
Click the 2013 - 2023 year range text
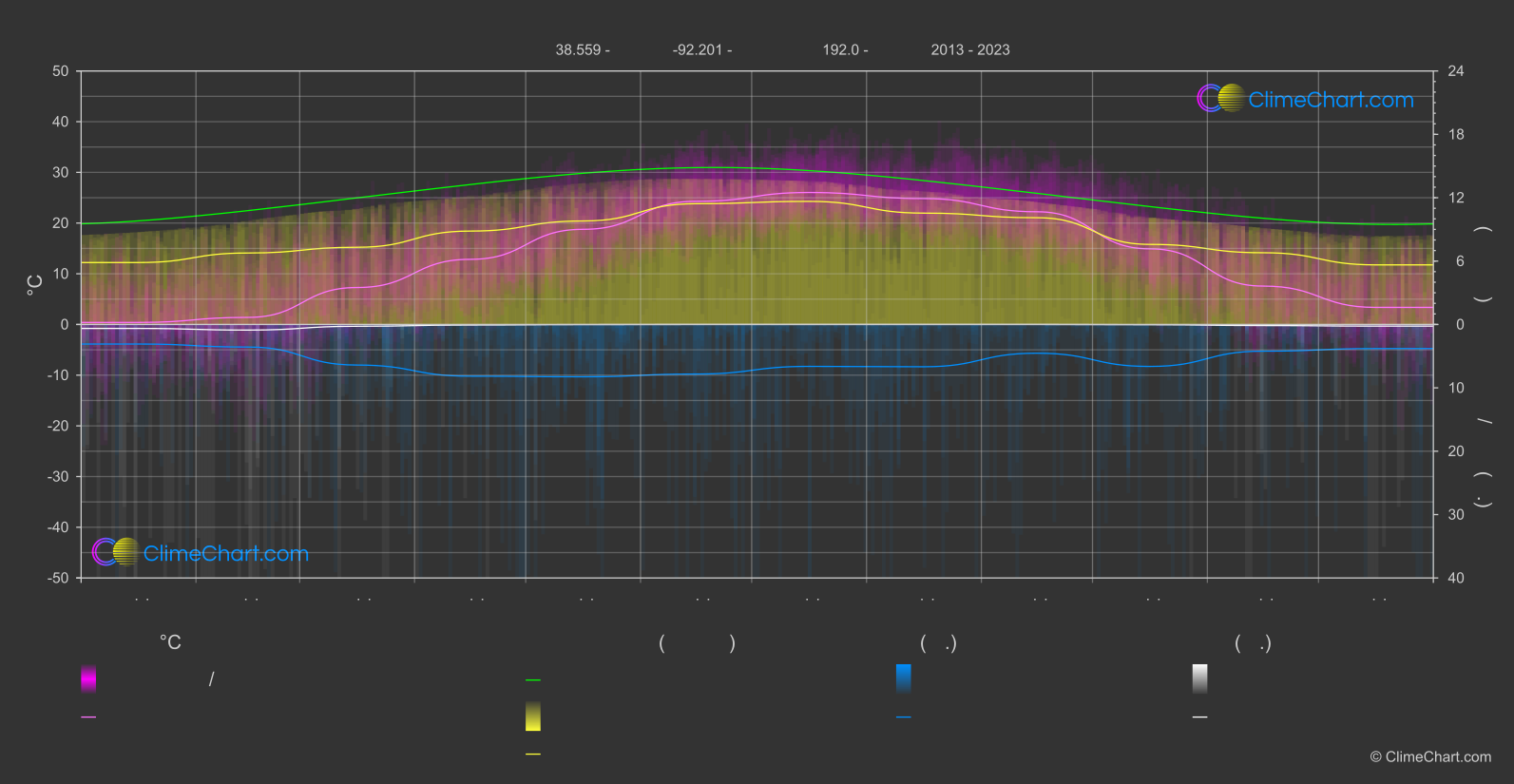click(969, 50)
